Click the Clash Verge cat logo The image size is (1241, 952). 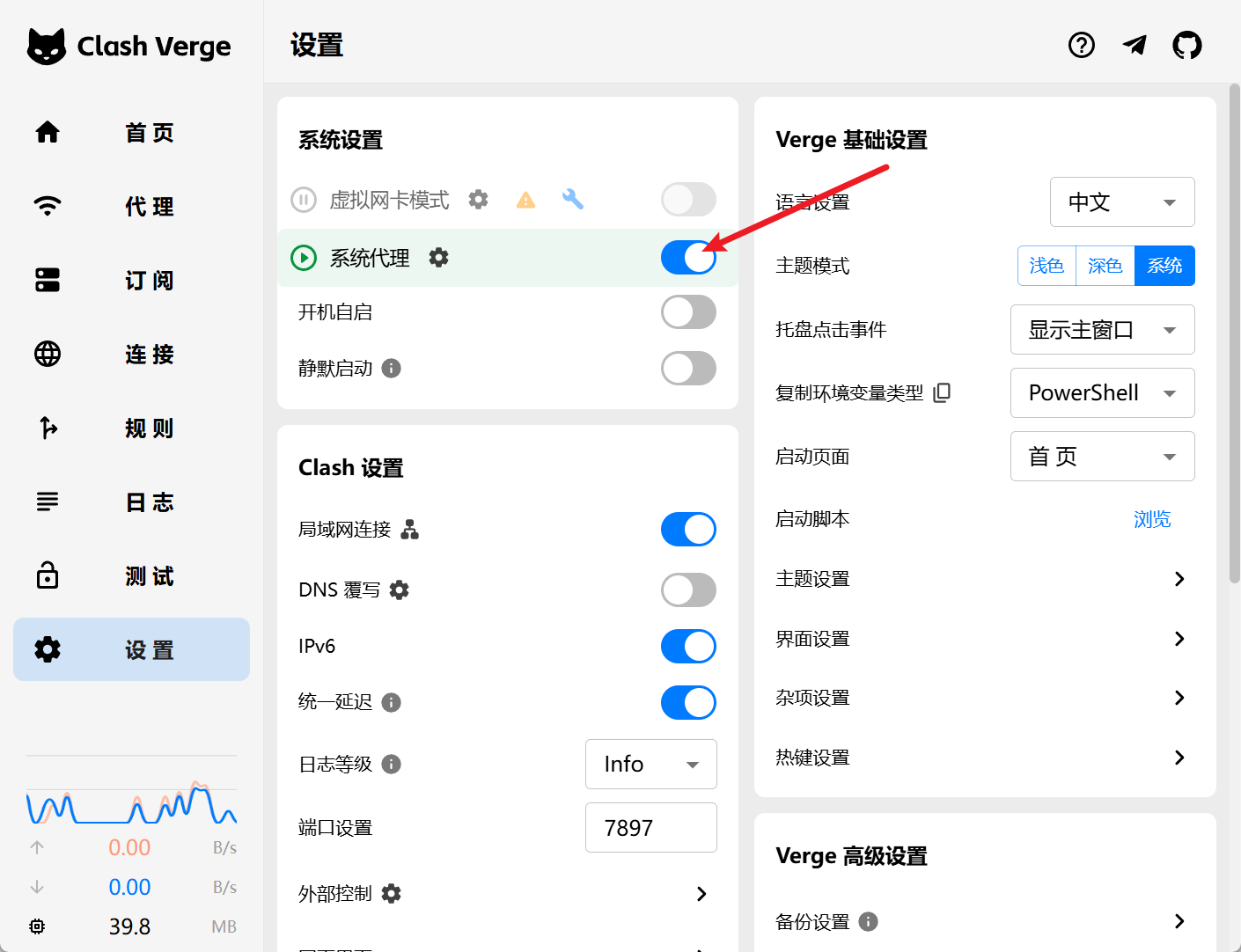[47, 46]
